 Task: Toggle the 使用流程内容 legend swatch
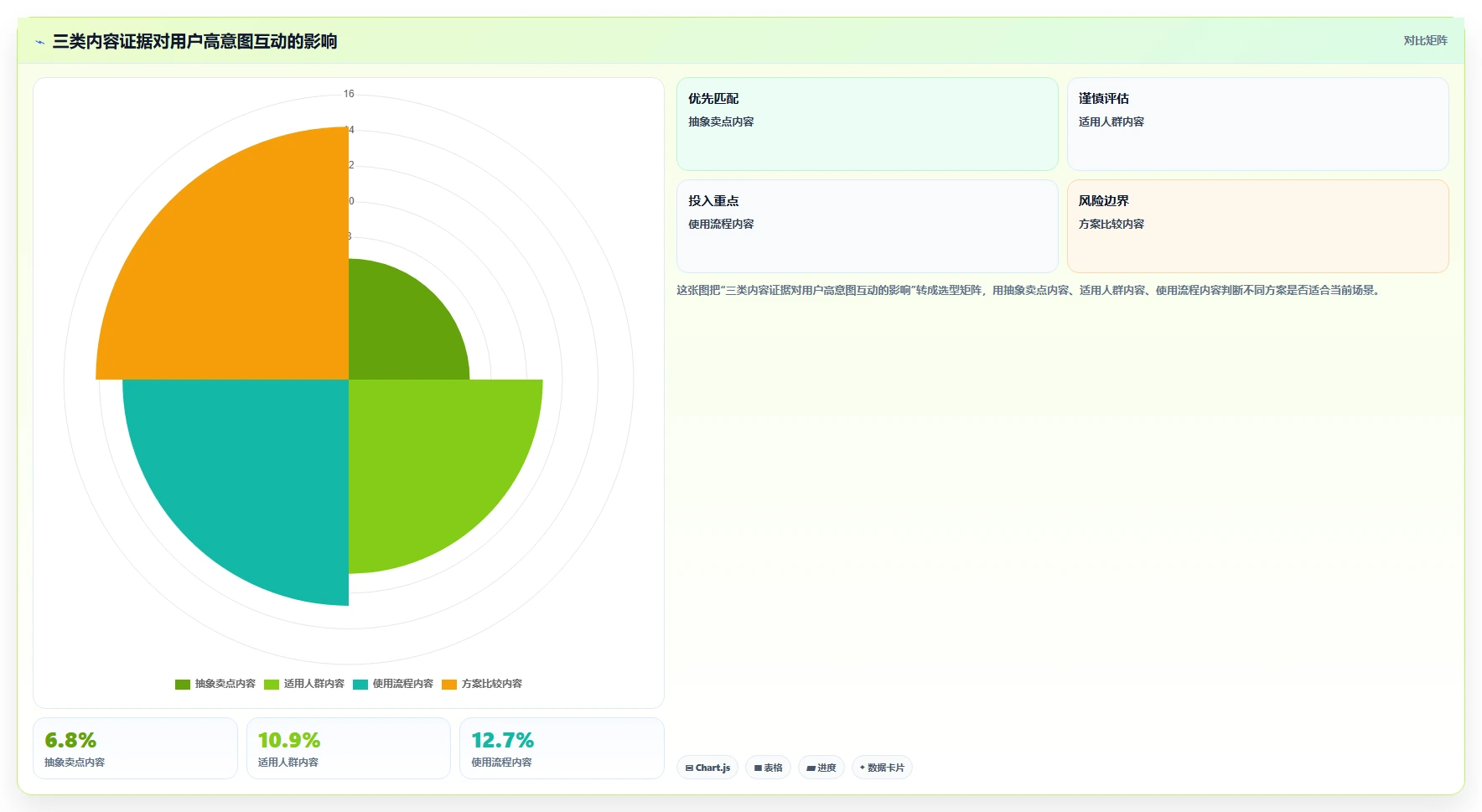[x=360, y=685]
